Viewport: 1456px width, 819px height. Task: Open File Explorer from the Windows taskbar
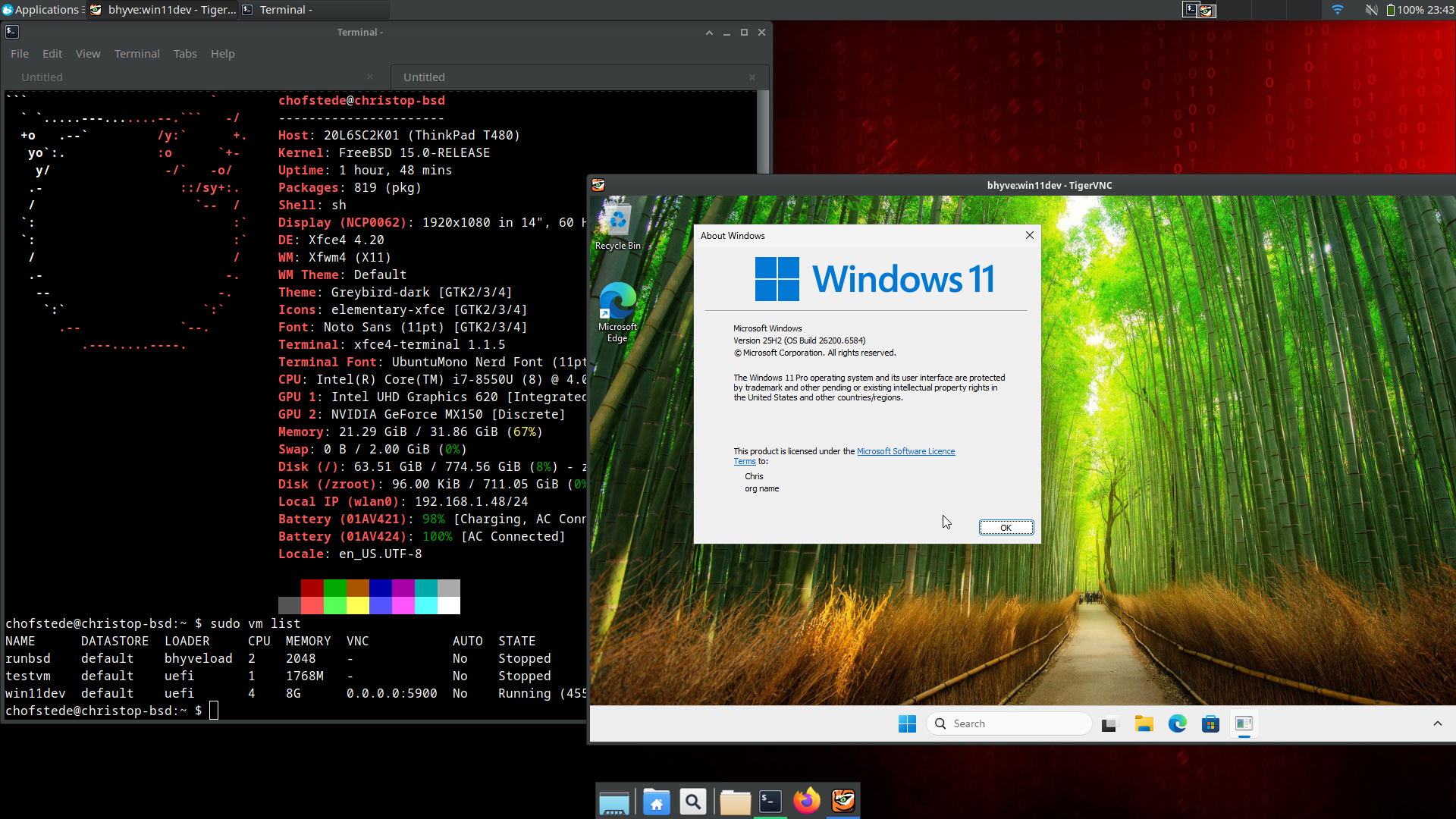click(1144, 723)
